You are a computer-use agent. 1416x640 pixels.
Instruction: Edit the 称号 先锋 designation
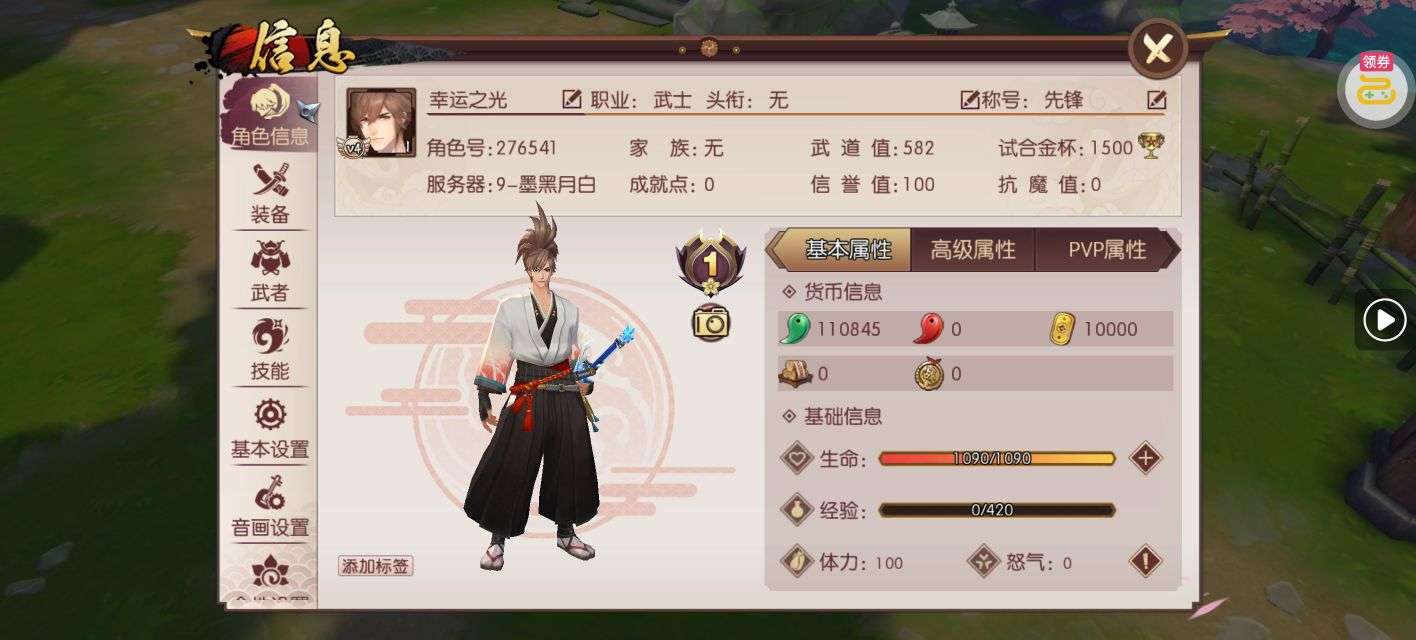[1157, 99]
